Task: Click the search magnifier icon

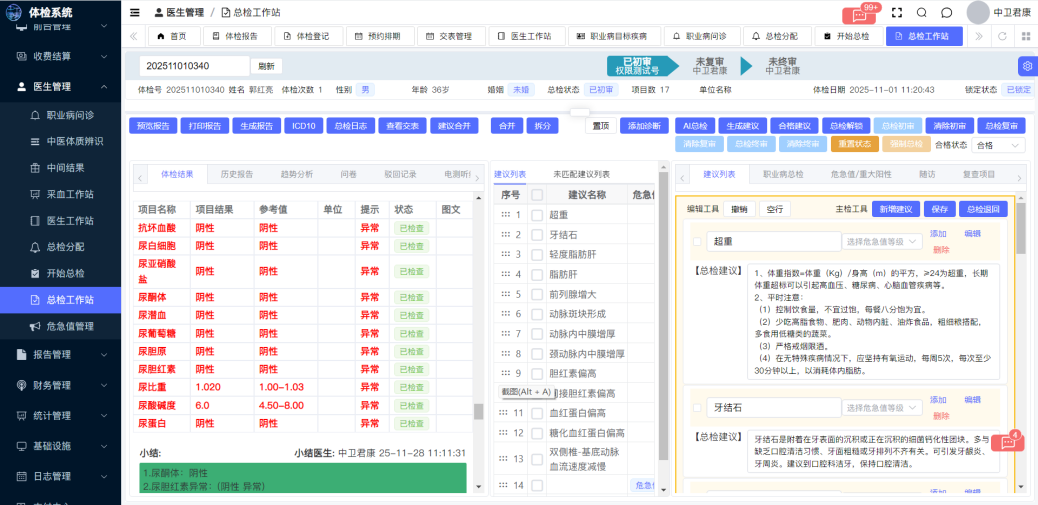Action: coord(921,12)
